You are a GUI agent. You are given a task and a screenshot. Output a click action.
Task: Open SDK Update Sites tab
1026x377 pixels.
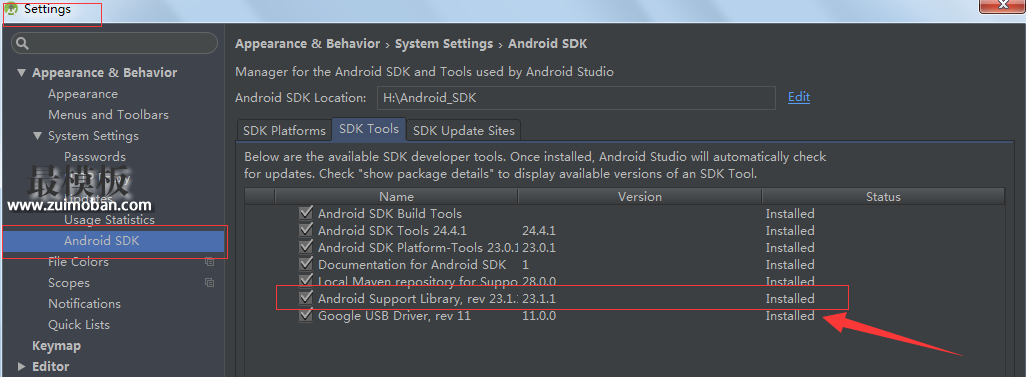click(464, 130)
